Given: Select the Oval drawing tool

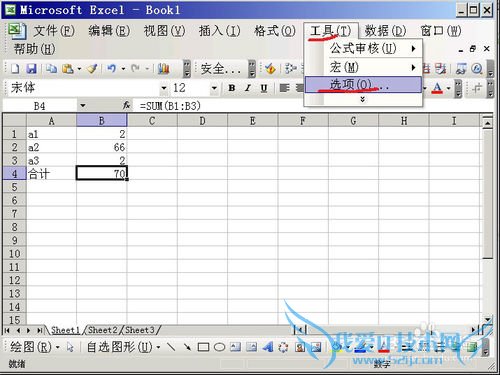Looking at the screenshot, I should [219, 347].
